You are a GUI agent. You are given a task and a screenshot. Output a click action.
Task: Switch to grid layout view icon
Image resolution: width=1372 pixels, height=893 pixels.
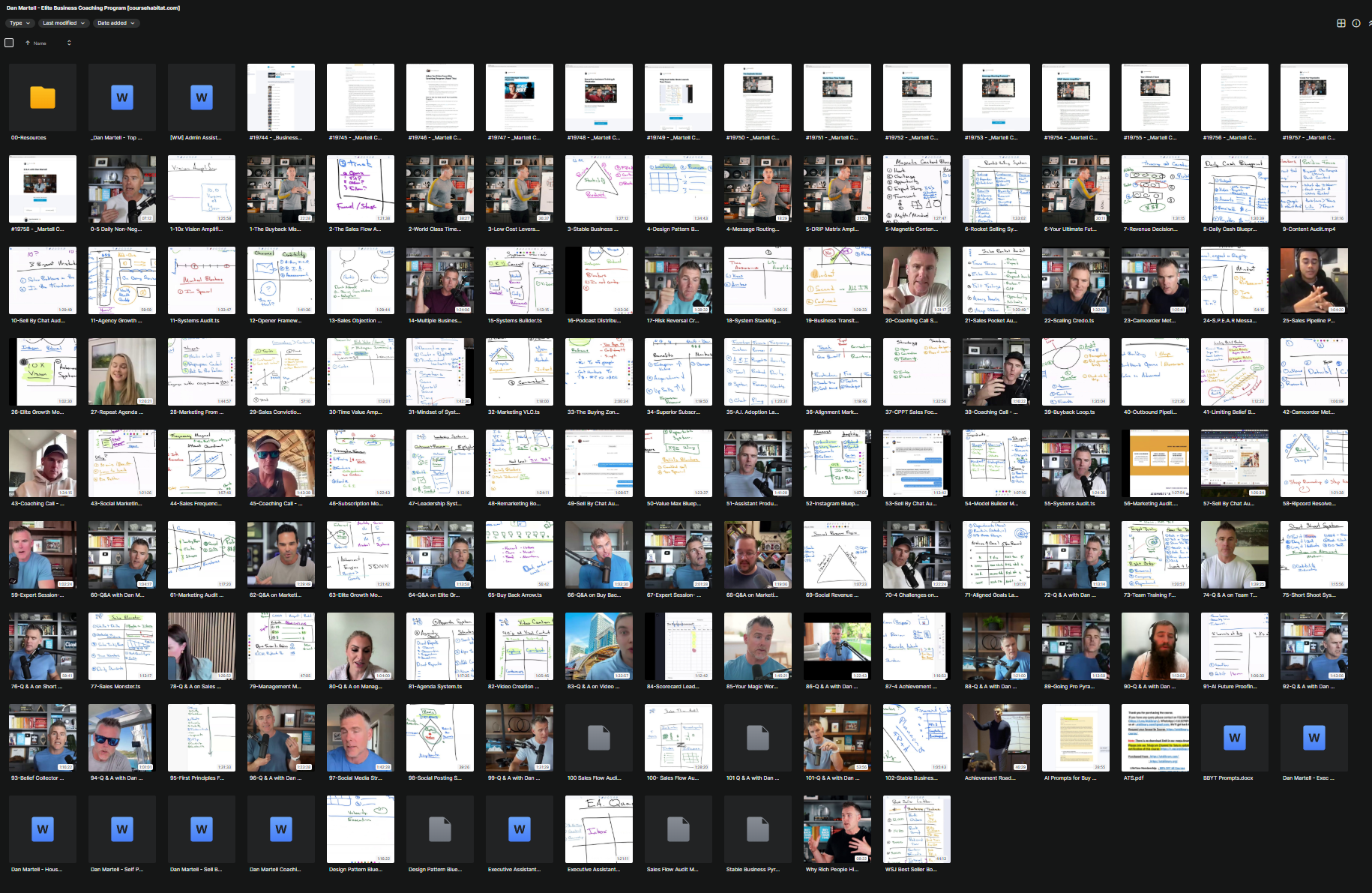1341,23
